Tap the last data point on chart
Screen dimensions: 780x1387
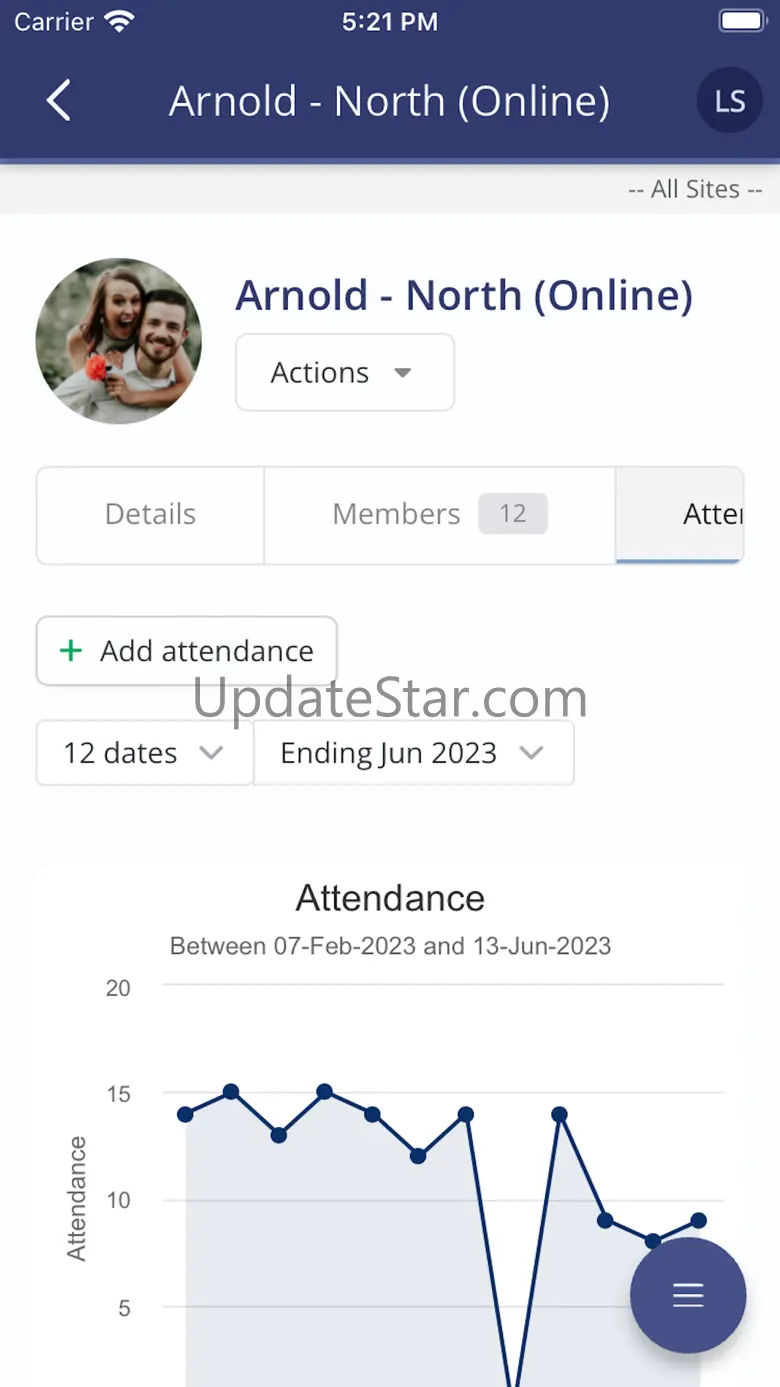click(x=698, y=1220)
